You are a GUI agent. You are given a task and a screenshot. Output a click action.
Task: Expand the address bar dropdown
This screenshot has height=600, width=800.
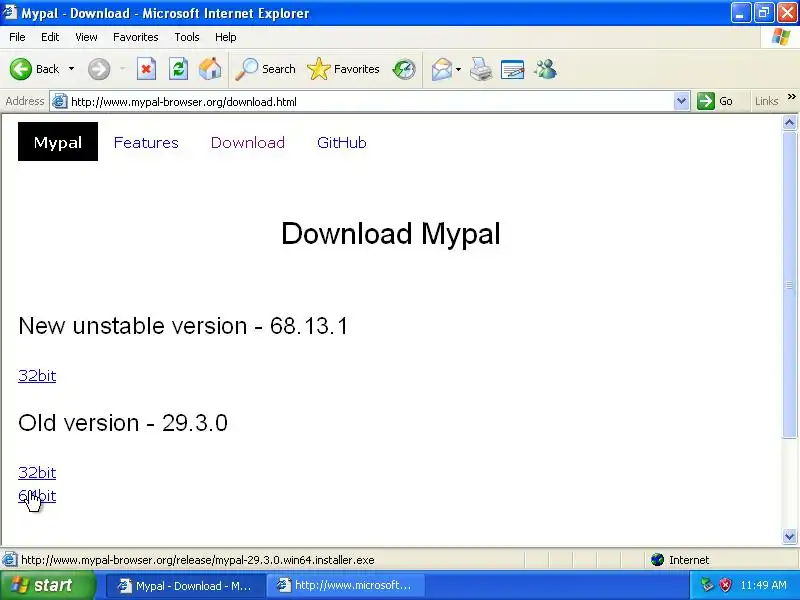coord(681,102)
